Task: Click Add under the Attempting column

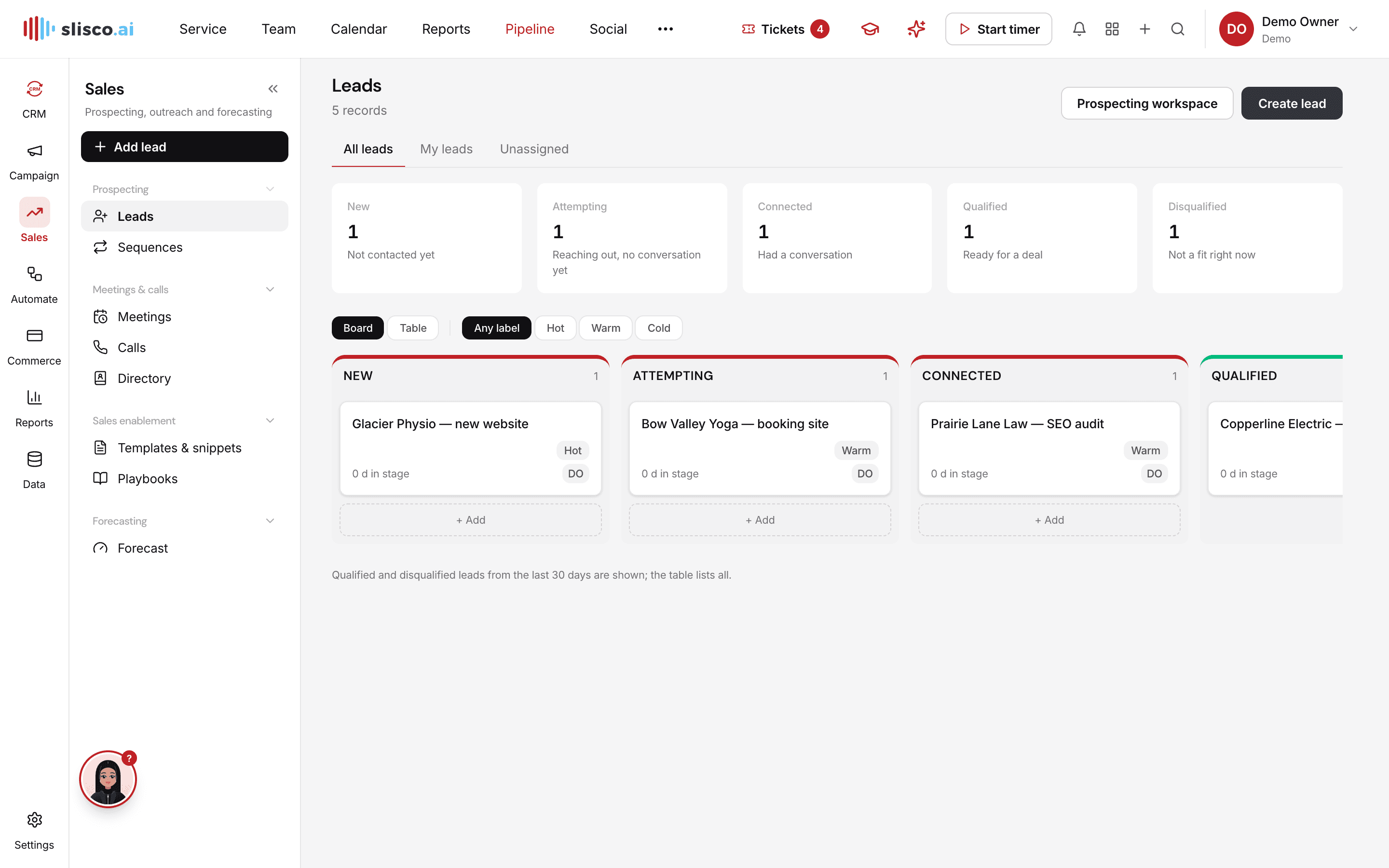Action: pos(759,519)
